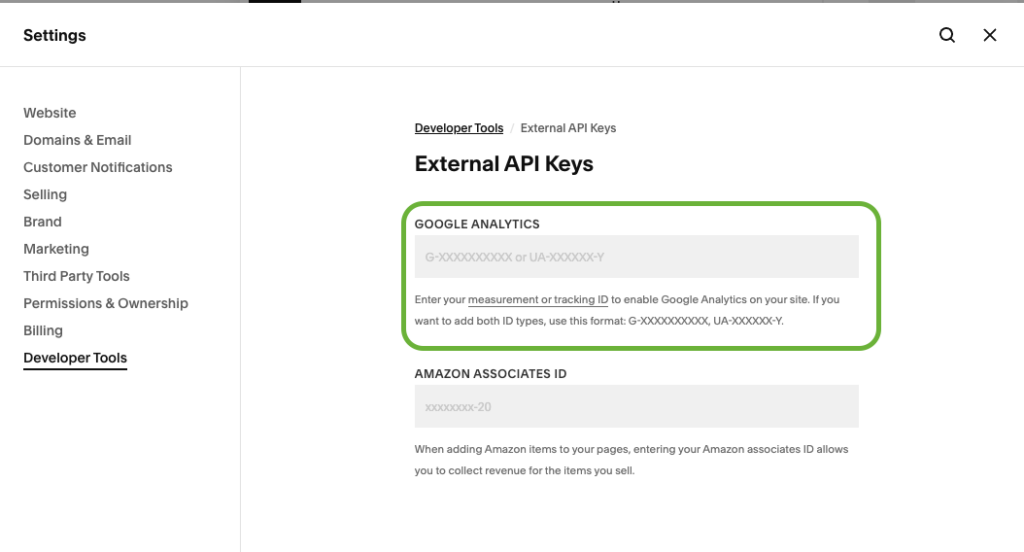The height and width of the screenshot is (552, 1024).
Task: Go to Permissions & Ownership
Action: pyautogui.click(x=106, y=304)
